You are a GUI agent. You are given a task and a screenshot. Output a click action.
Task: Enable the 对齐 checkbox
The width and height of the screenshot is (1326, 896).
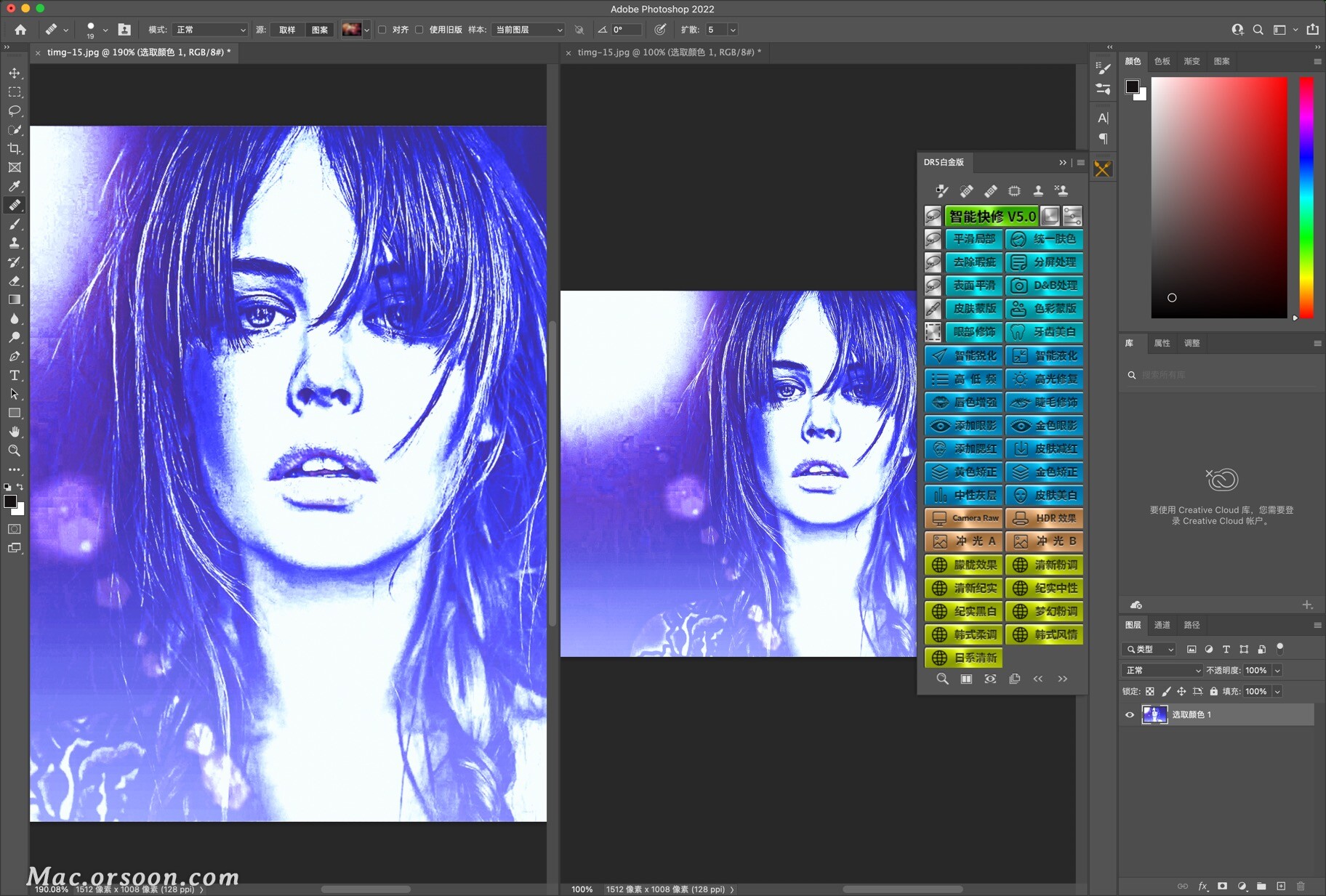tap(382, 30)
